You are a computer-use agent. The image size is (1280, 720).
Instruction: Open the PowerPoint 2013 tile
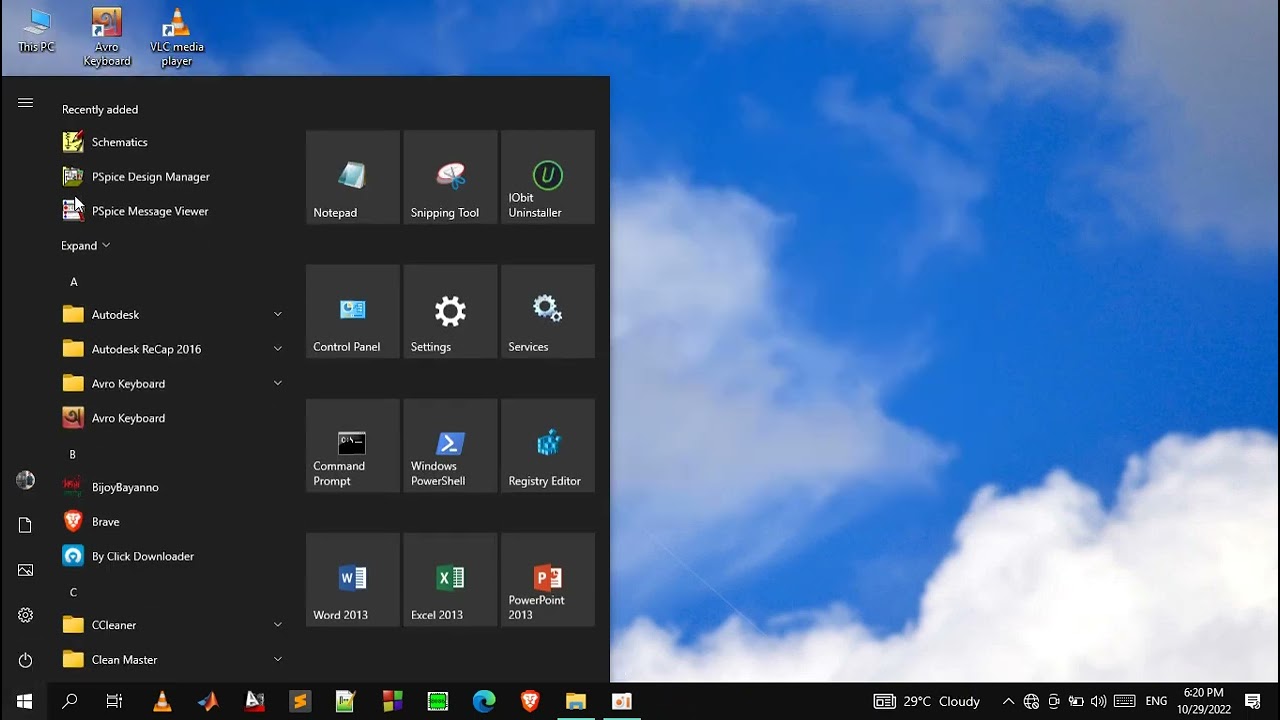(547, 579)
